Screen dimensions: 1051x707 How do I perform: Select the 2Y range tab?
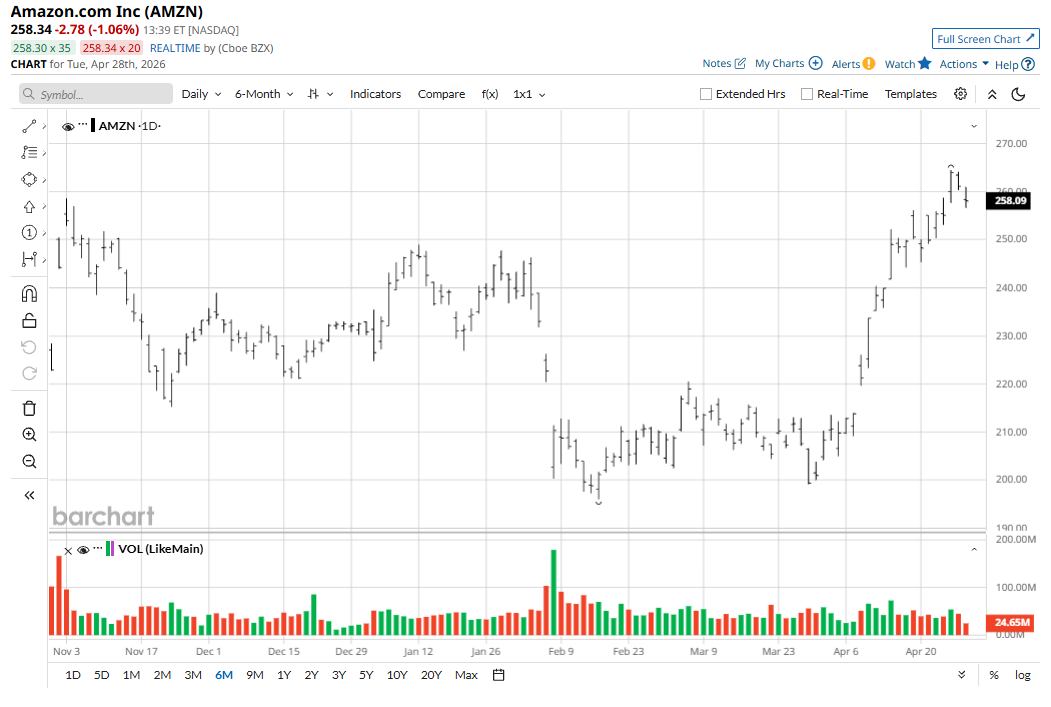pyautogui.click(x=311, y=675)
